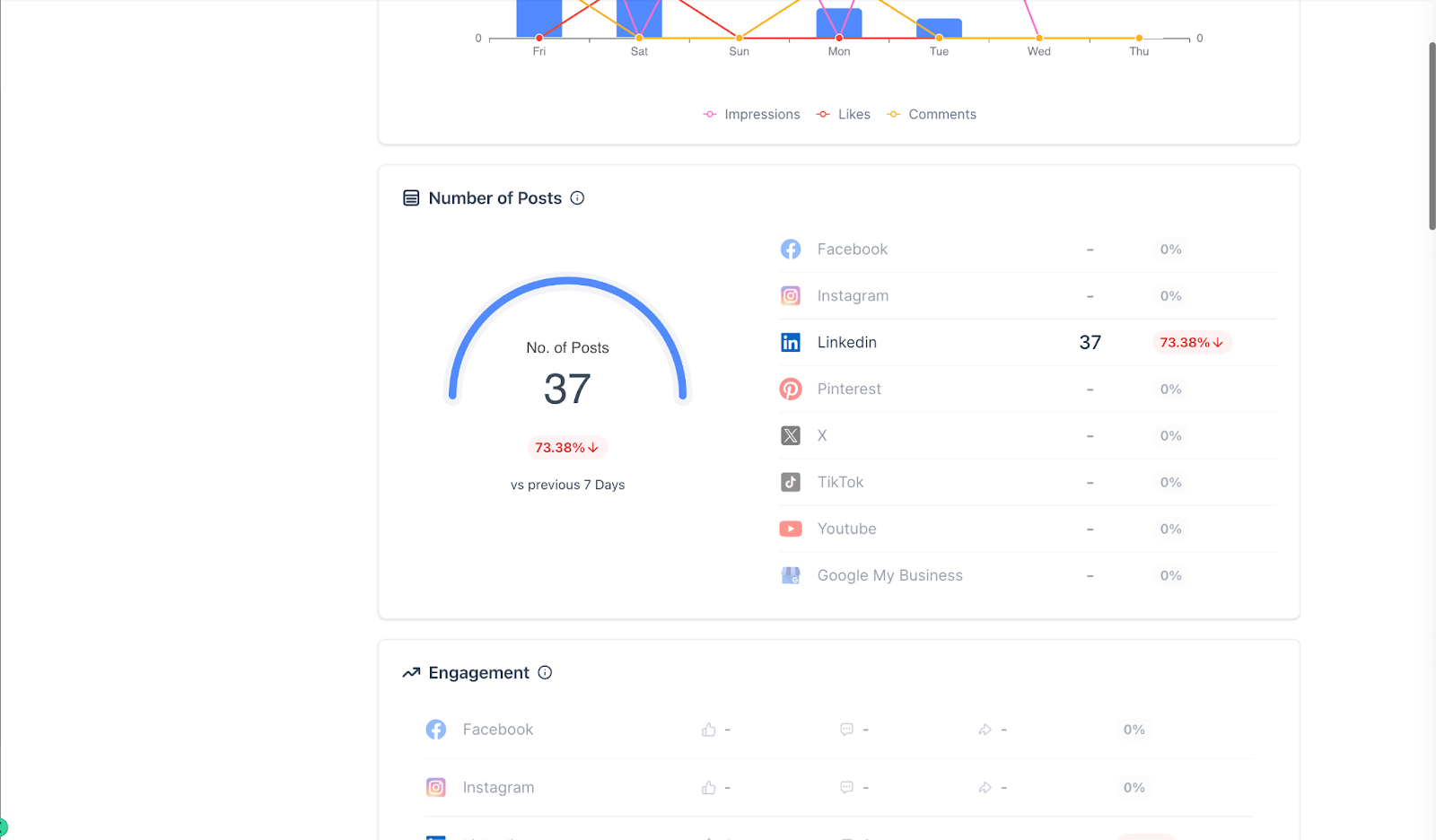Screen dimensions: 1436x840
Task: Click Instagram comment icon in Engagement
Action: click(846, 788)
